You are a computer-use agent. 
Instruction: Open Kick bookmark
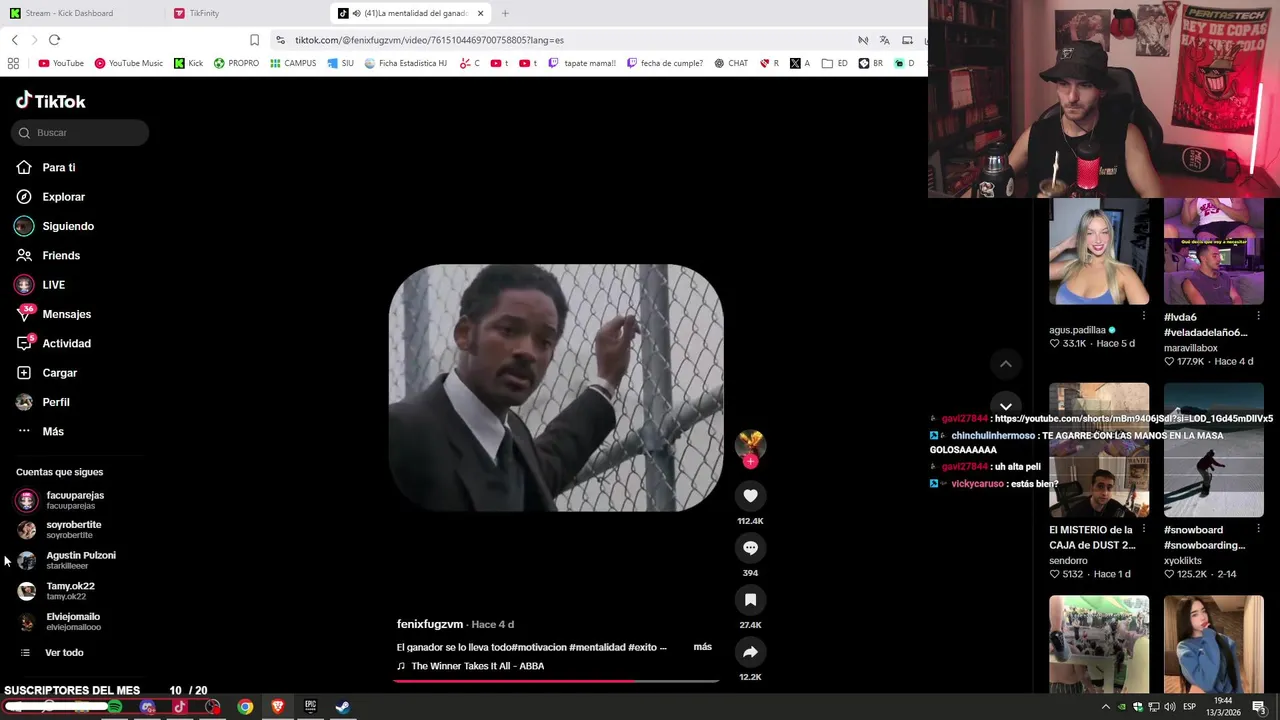point(188,63)
